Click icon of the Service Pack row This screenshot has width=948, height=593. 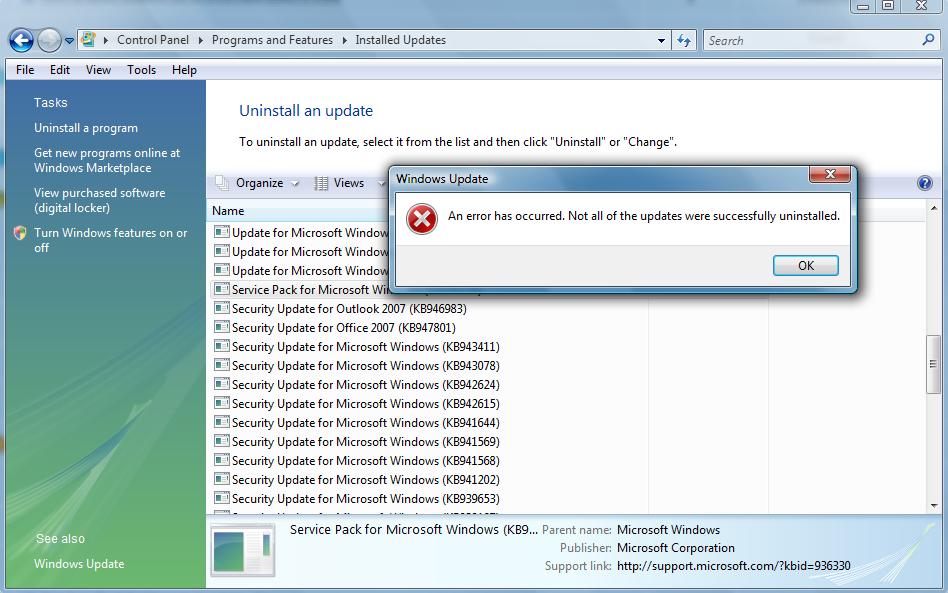(x=222, y=289)
